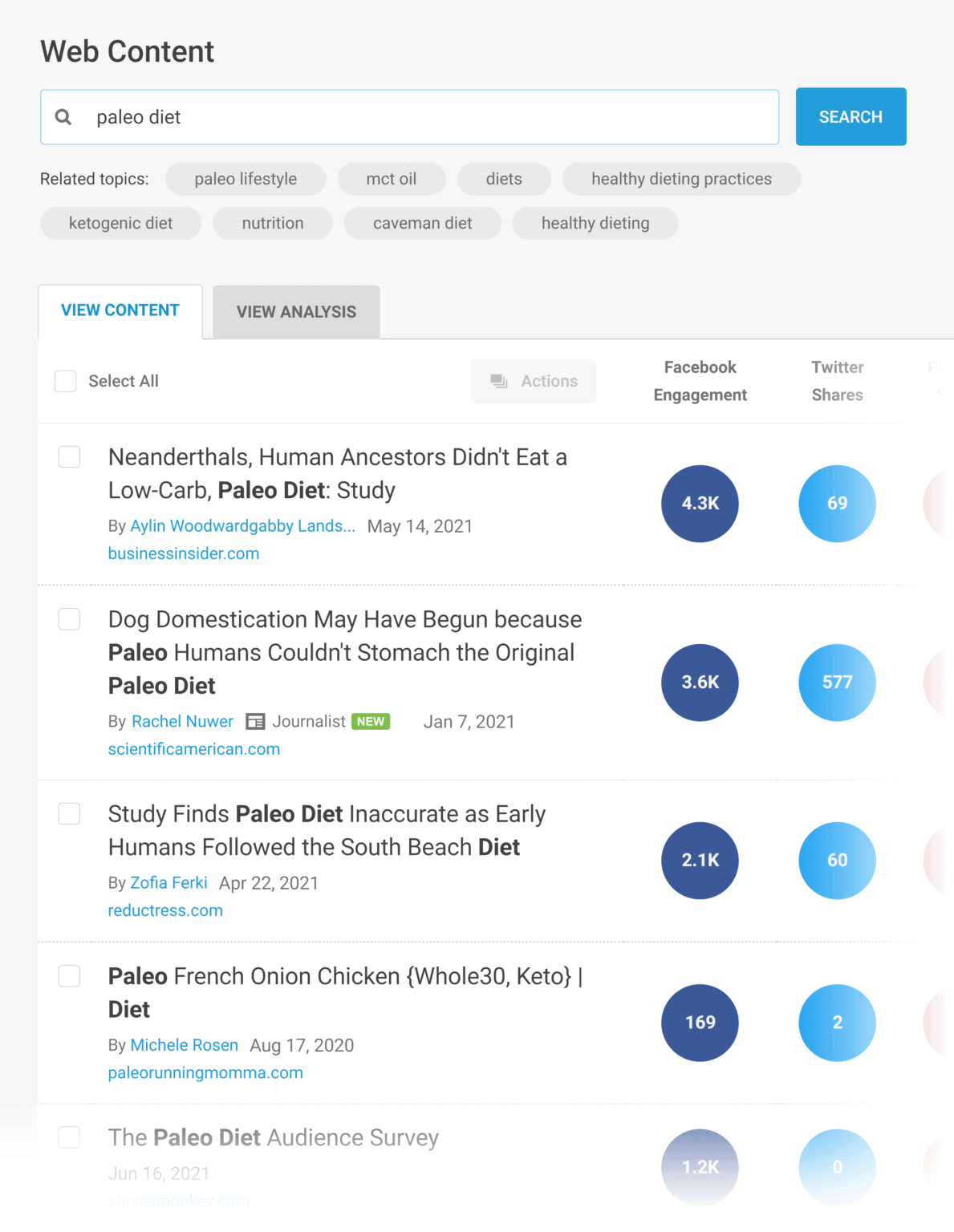Click the SEARCH button
Screen dimensions: 954x1232
click(x=850, y=116)
